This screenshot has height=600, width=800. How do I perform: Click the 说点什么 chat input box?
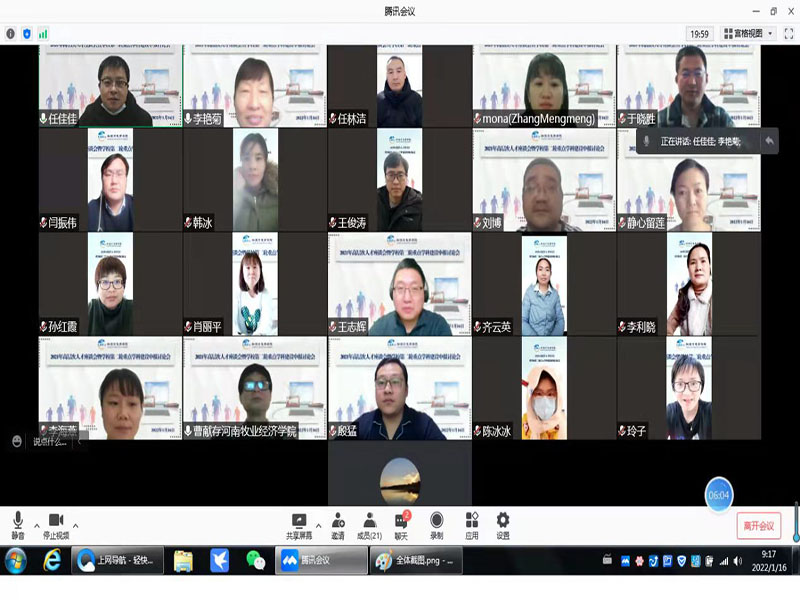coord(50,441)
